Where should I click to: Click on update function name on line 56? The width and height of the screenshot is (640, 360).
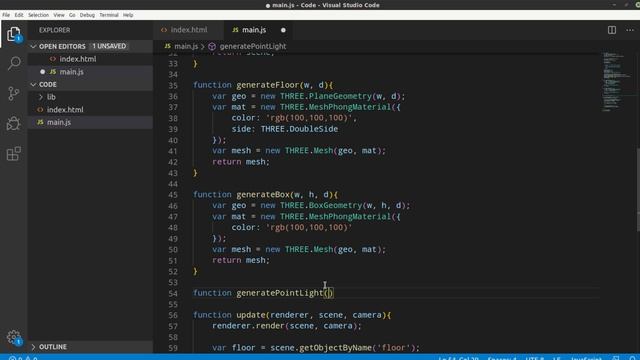click(251, 315)
